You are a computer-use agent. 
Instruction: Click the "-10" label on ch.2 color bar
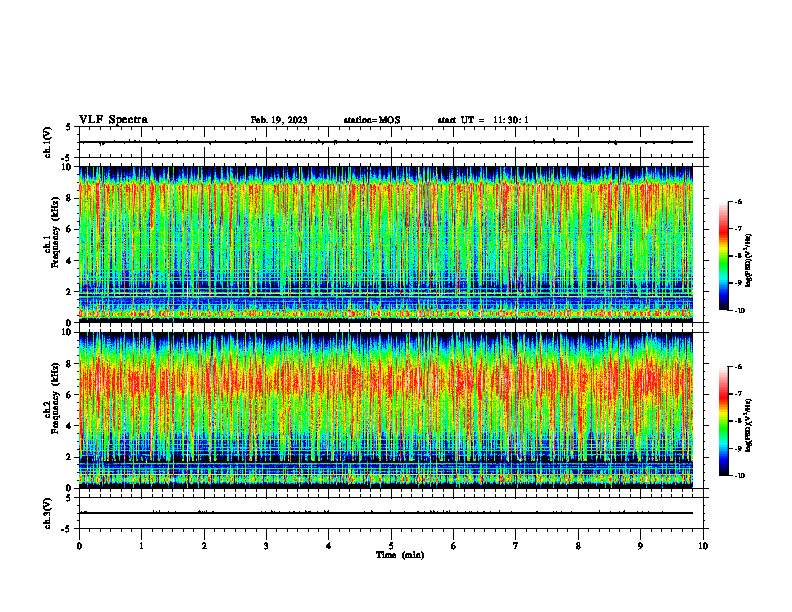(x=739, y=476)
